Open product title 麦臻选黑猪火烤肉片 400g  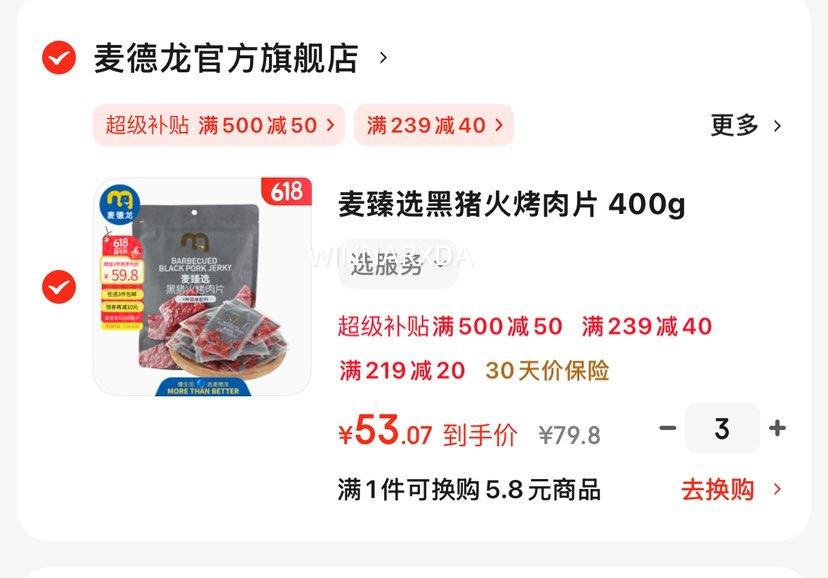pos(512,204)
